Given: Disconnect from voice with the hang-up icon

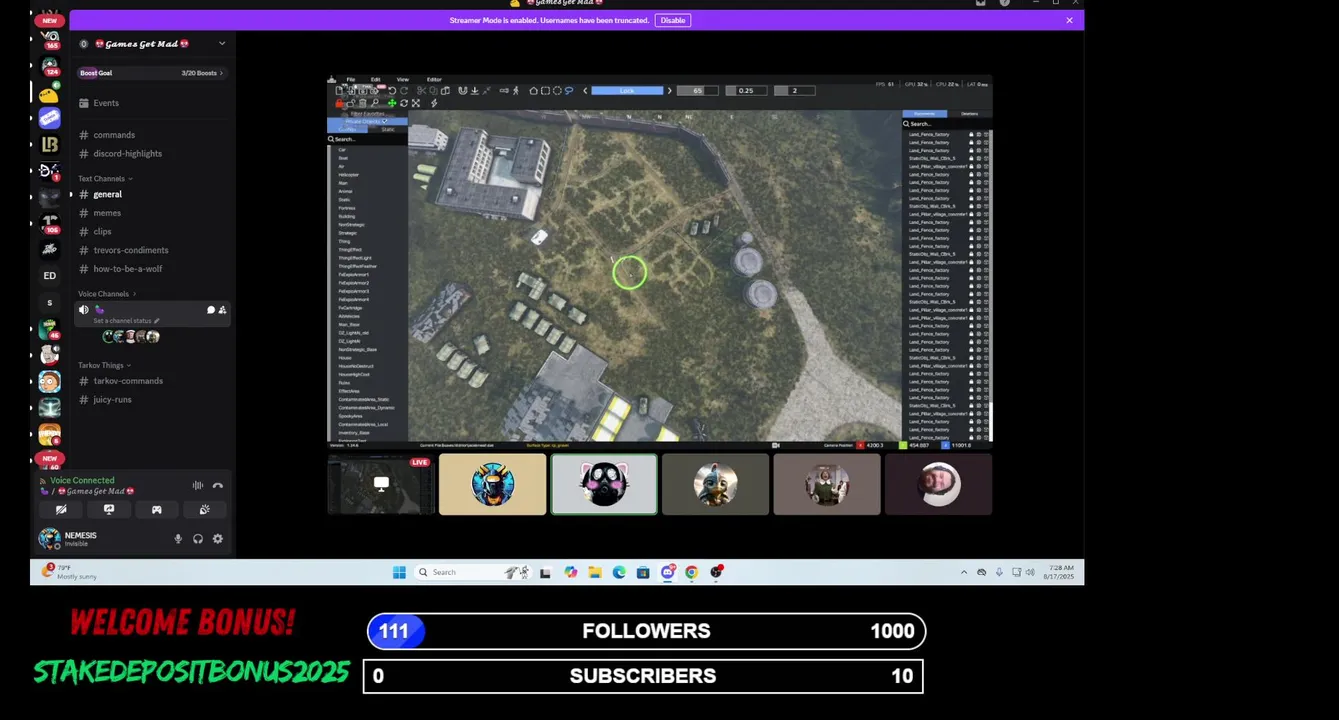Looking at the screenshot, I should (218, 485).
